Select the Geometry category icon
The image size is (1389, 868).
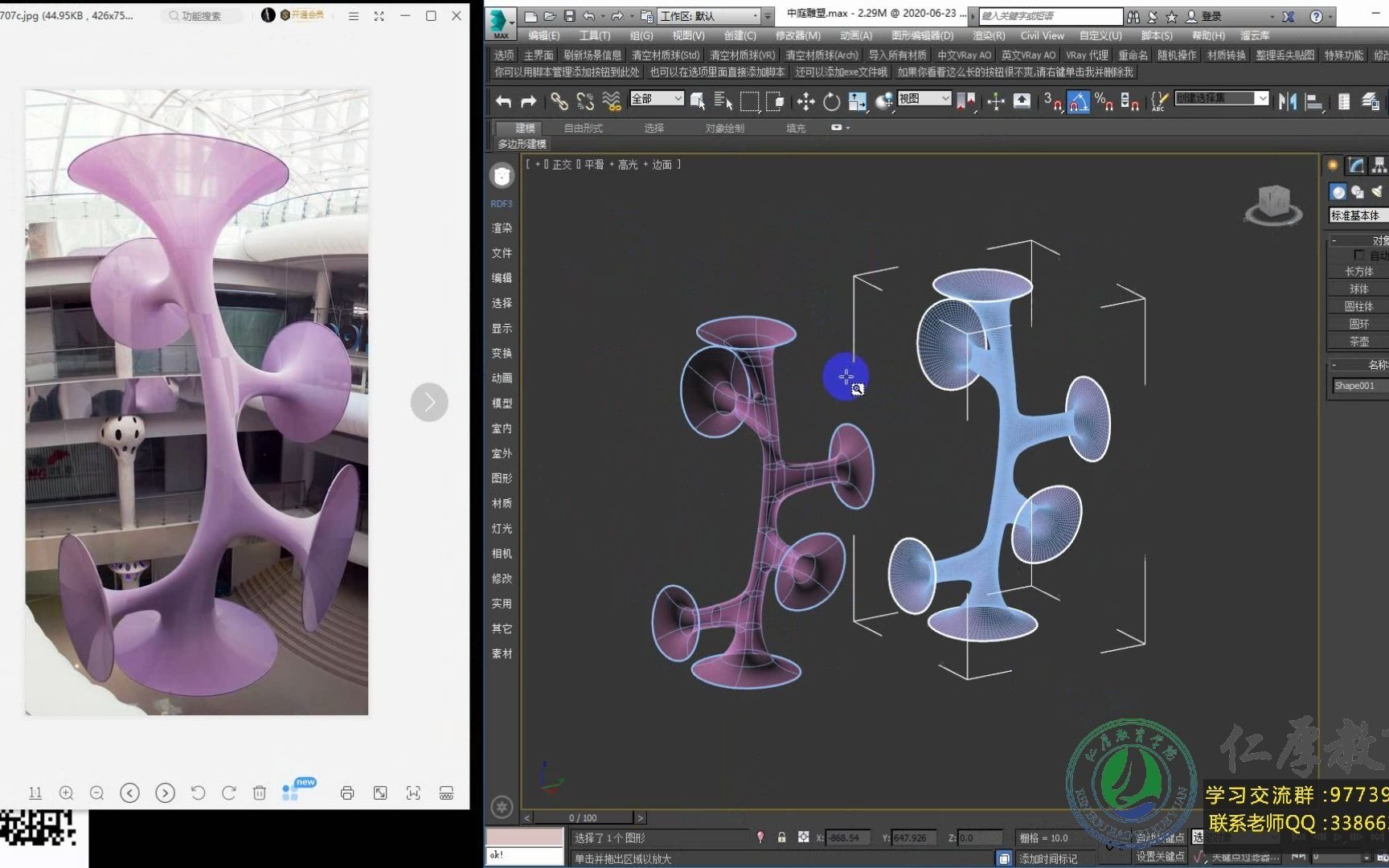[1338, 191]
